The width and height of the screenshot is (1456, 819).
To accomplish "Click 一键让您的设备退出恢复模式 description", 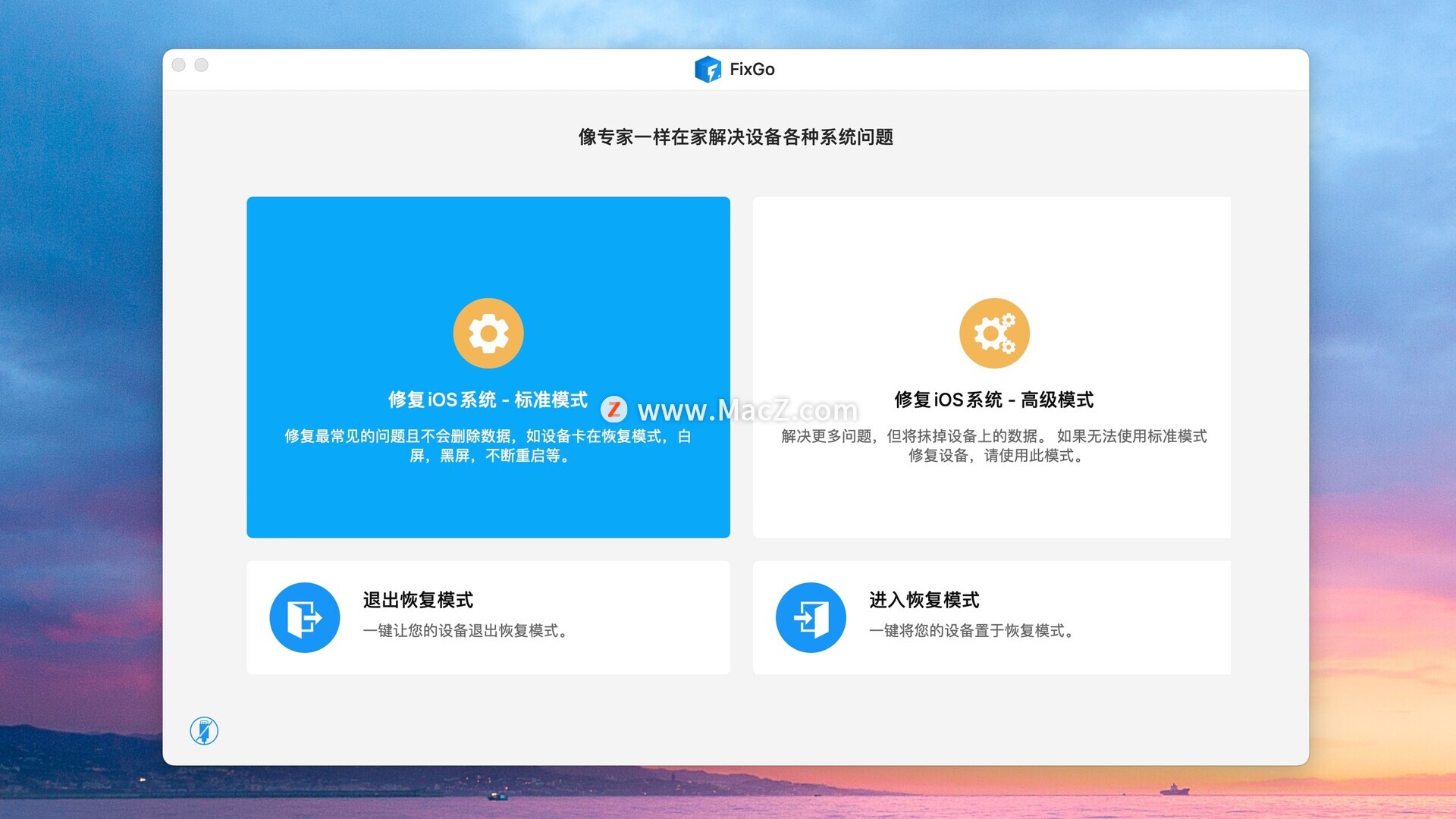I will coord(467,631).
